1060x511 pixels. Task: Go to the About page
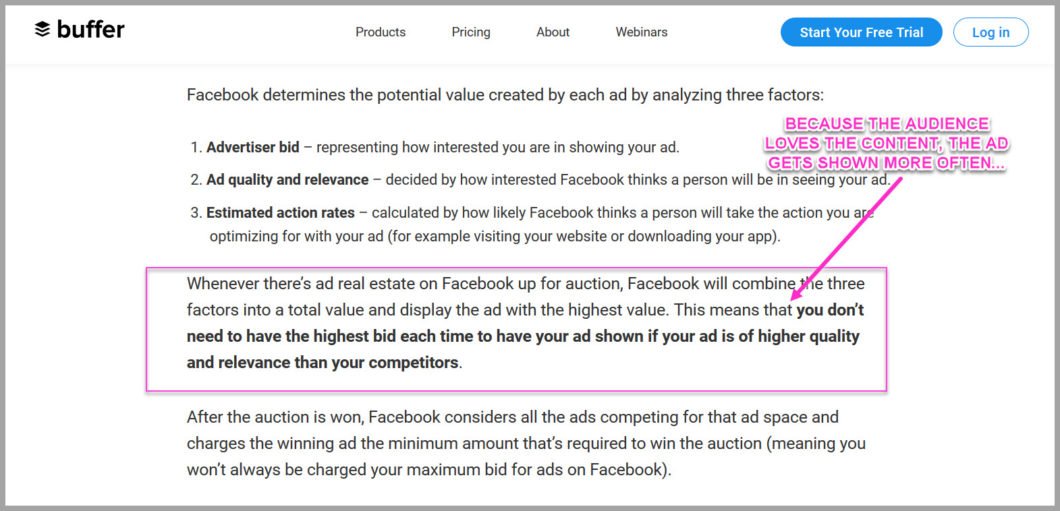pos(553,32)
